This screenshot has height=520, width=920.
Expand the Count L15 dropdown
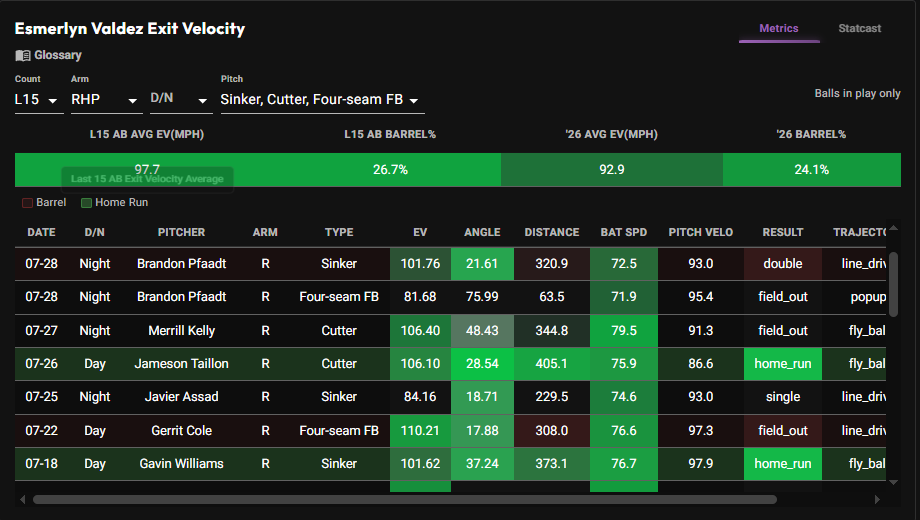pyautogui.click(x=39, y=100)
